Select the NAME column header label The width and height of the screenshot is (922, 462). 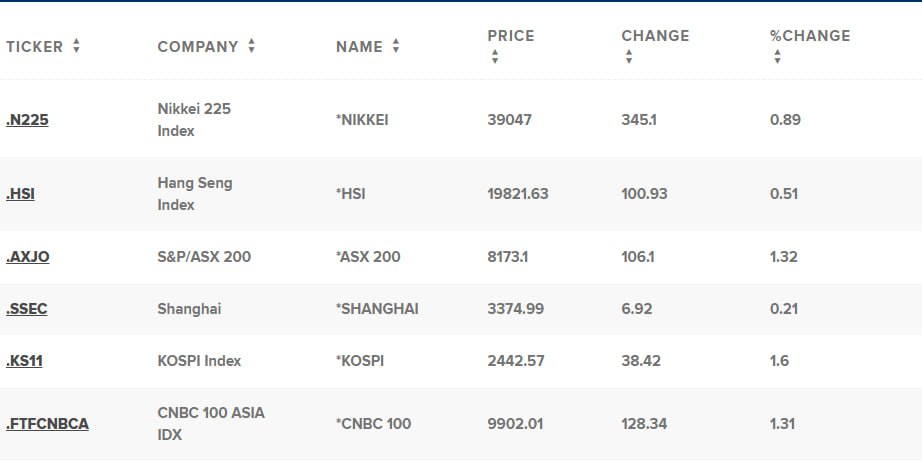pyautogui.click(x=359, y=46)
